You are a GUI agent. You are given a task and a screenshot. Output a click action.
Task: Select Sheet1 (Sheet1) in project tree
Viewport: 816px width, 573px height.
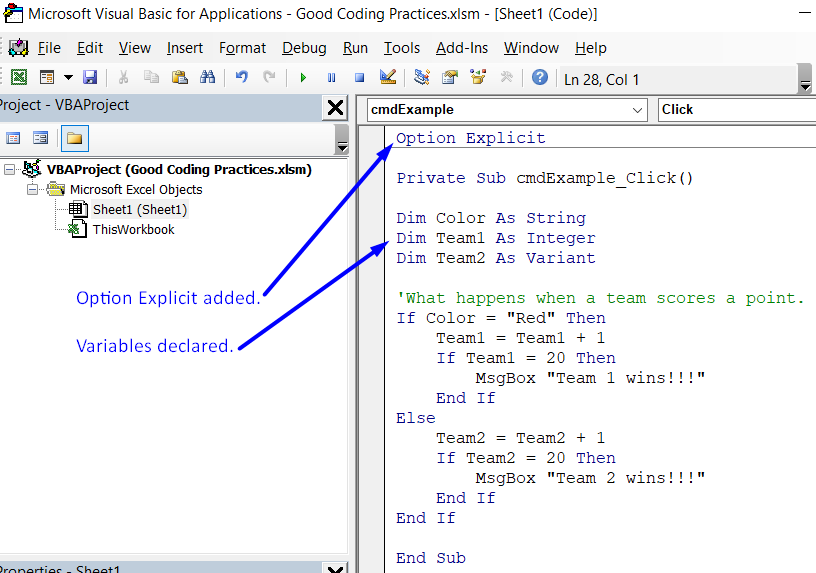point(139,210)
